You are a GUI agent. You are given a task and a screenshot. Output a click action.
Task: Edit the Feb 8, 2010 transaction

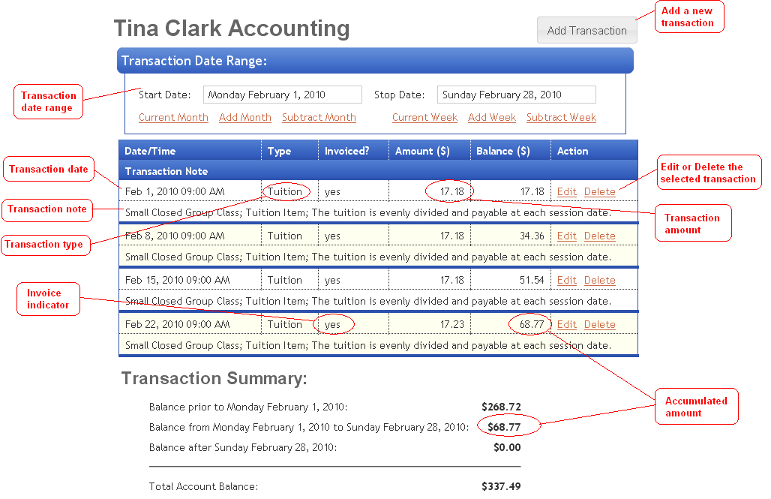point(566,236)
